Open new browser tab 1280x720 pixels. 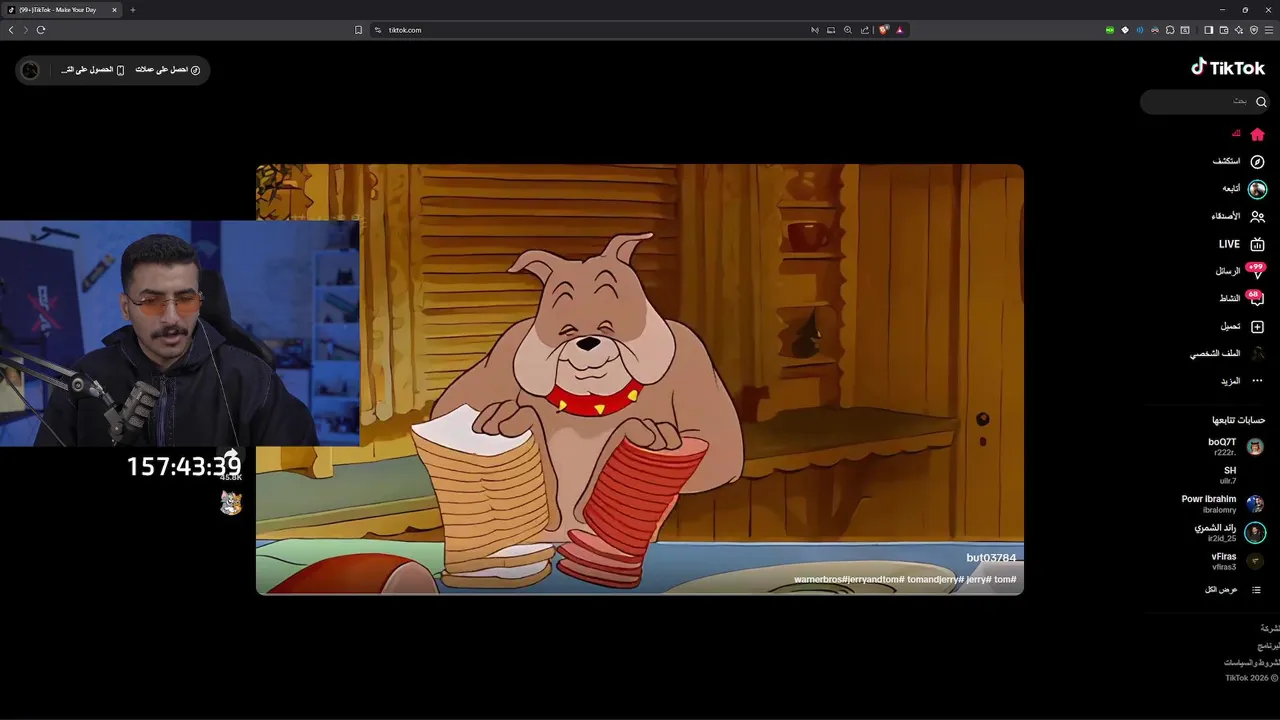[x=132, y=10]
